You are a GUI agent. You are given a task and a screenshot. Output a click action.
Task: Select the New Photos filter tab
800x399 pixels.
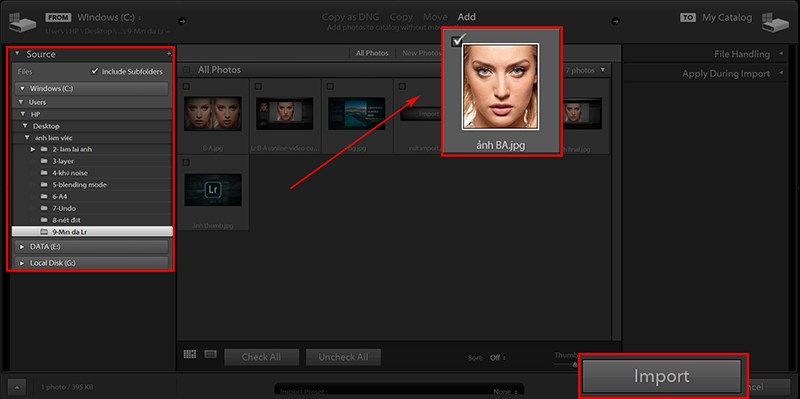pyautogui.click(x=421, y=53)
